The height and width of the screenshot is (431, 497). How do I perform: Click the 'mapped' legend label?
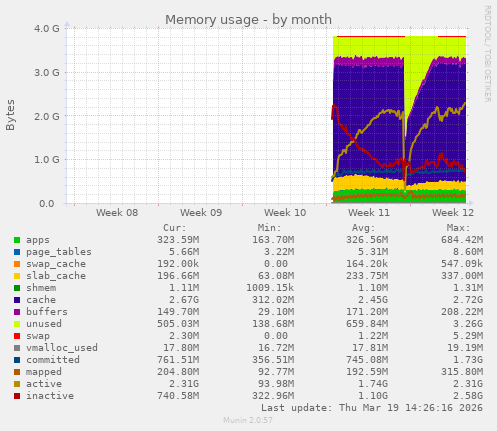point(44,372)
